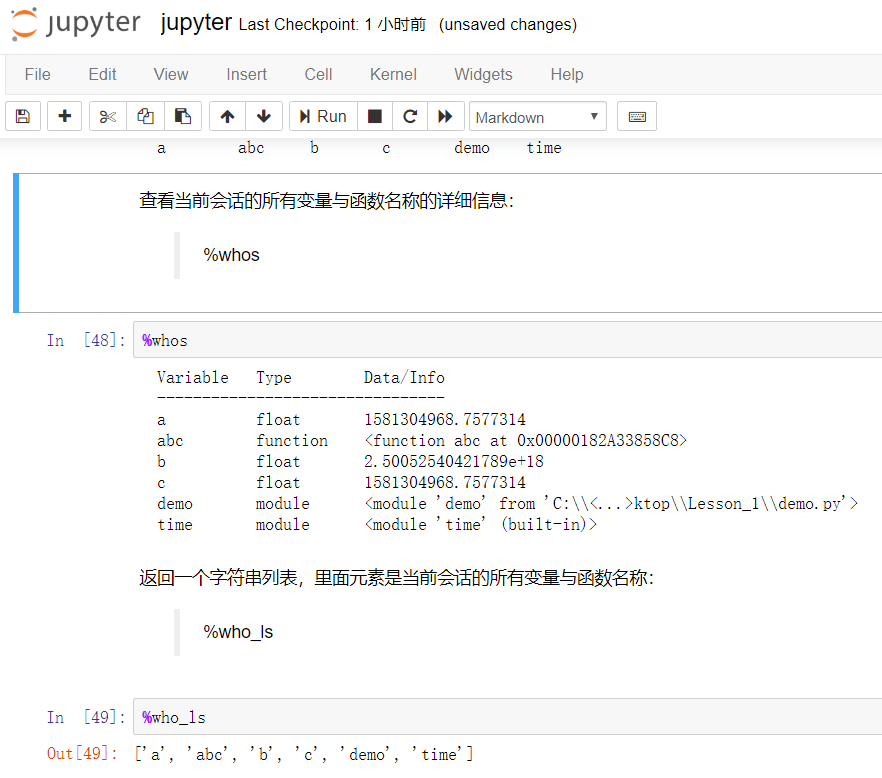Run the current cell

(x=323, y=116)
